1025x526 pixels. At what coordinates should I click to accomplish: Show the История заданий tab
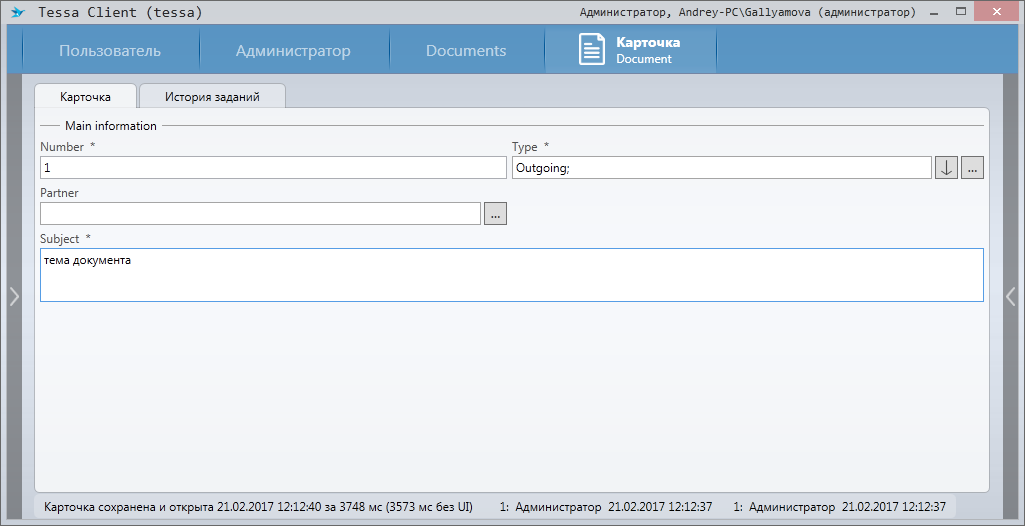[x=212, y=97]
